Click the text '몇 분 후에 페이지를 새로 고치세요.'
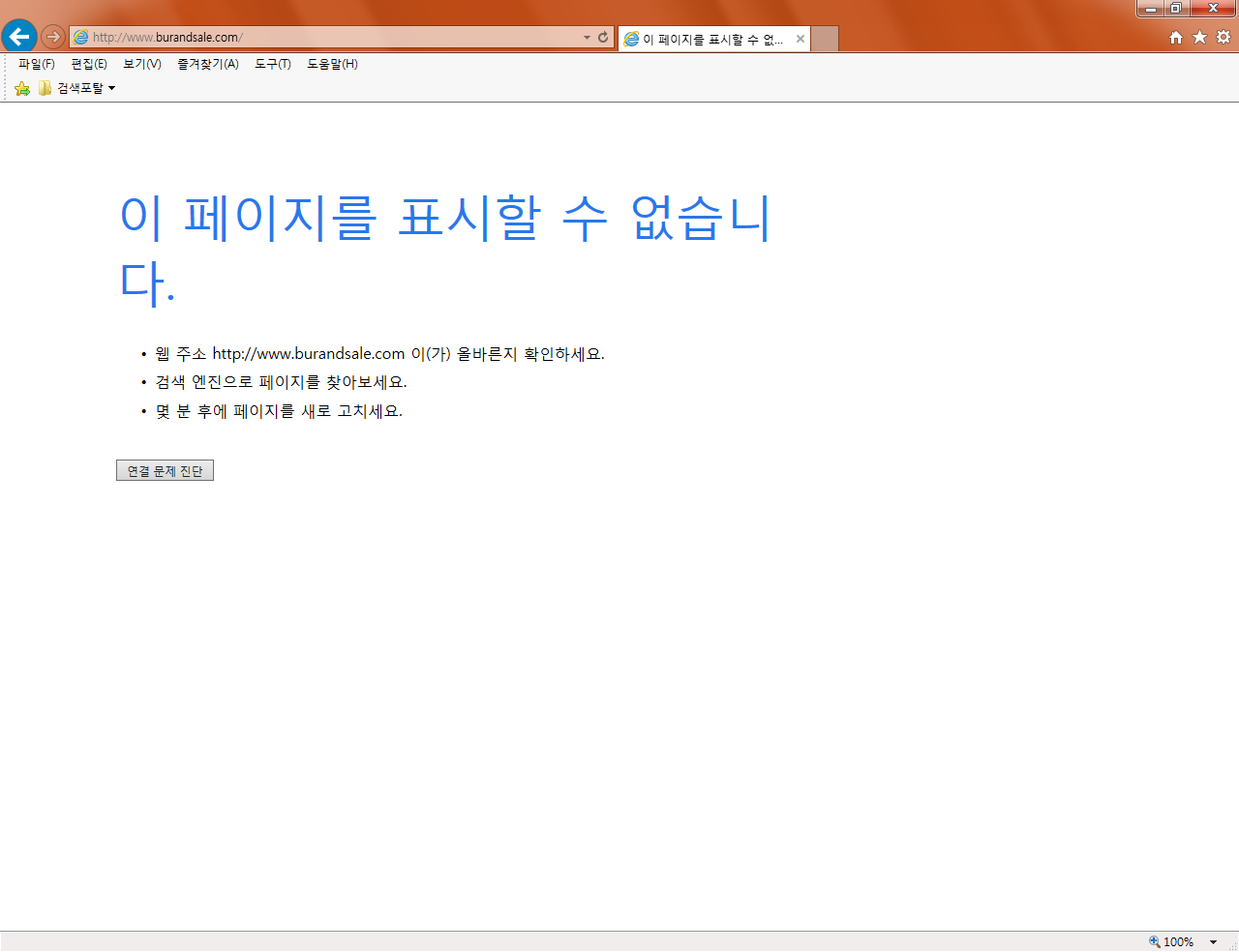Screen dimensions: 1239x952 tap(279, 411)
